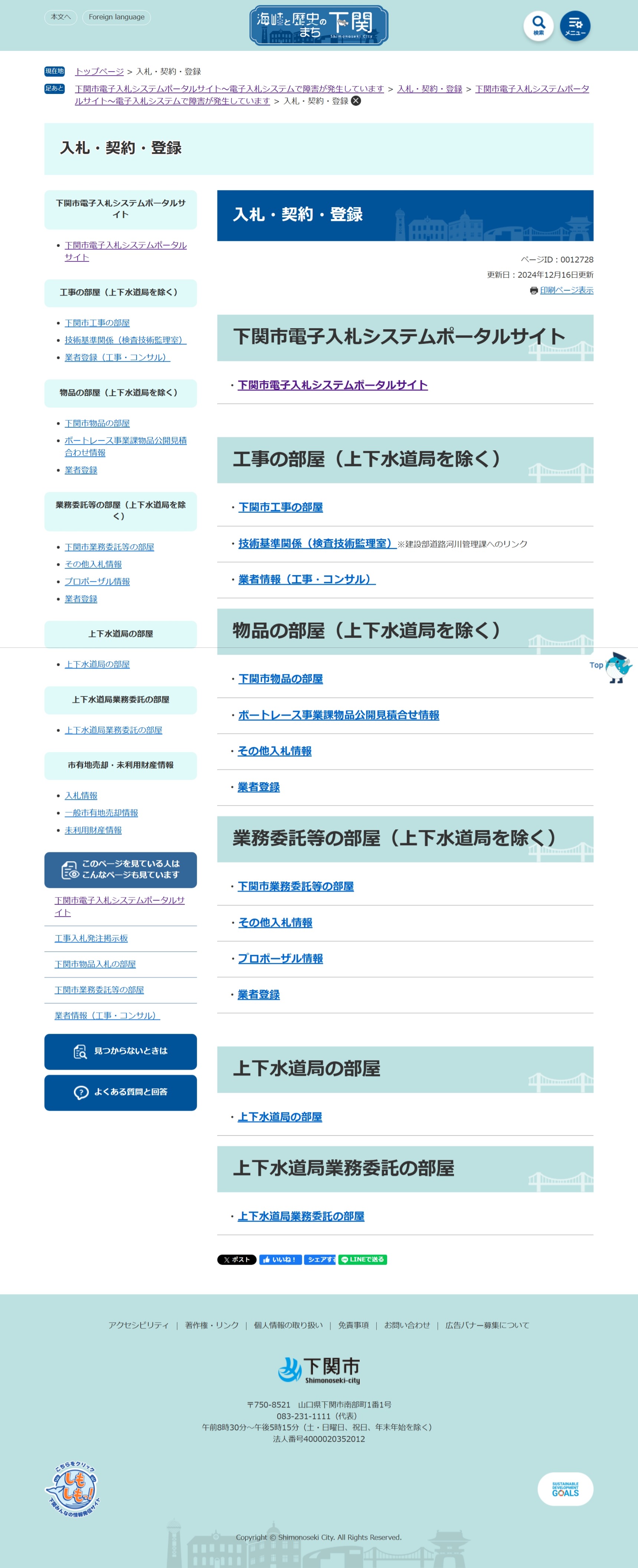Viewport: 638px width, 1568px height.
Task: Open the Sustainable Development Goals badge
Action: [565, 1489]
